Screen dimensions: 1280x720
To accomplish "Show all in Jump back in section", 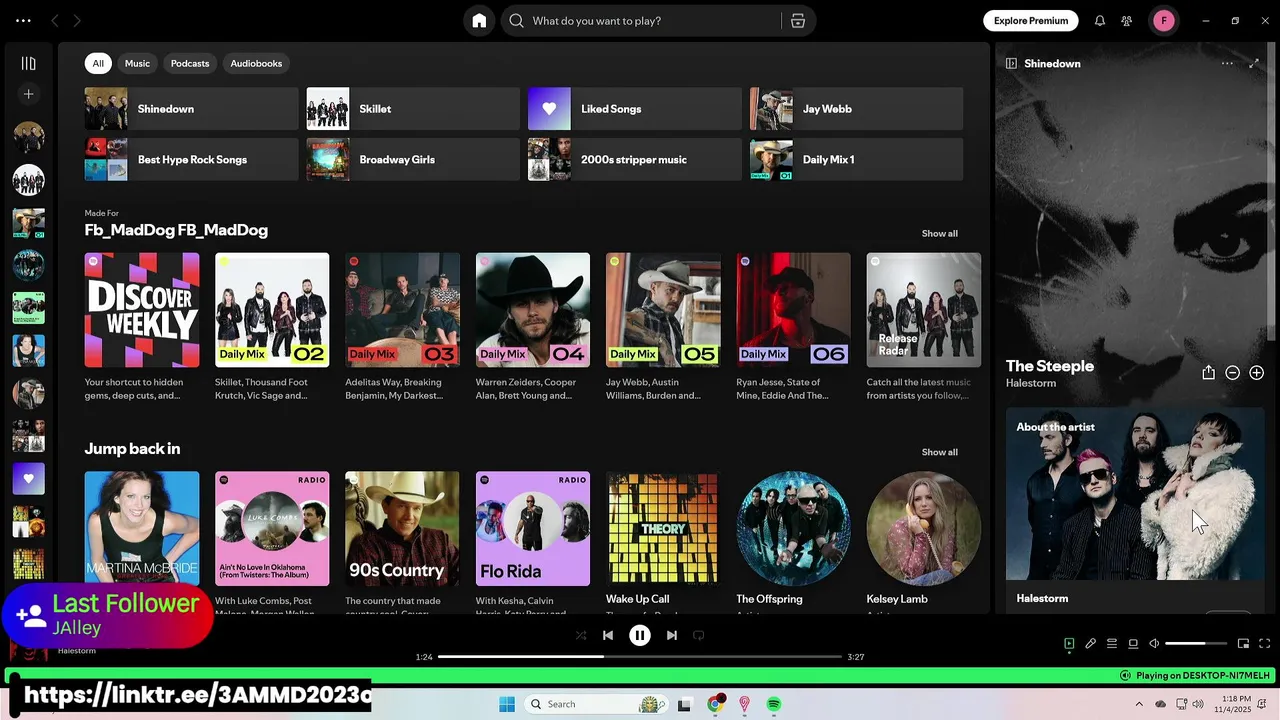I will 939,452.
